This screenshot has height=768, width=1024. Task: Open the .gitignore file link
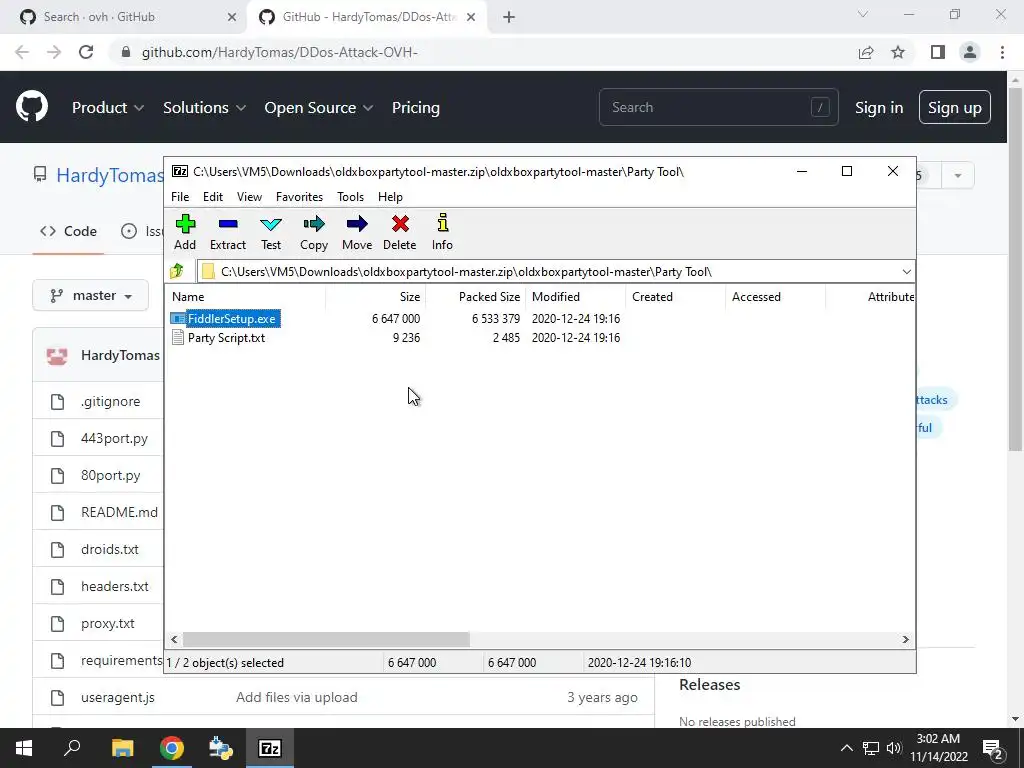(110, 401)
